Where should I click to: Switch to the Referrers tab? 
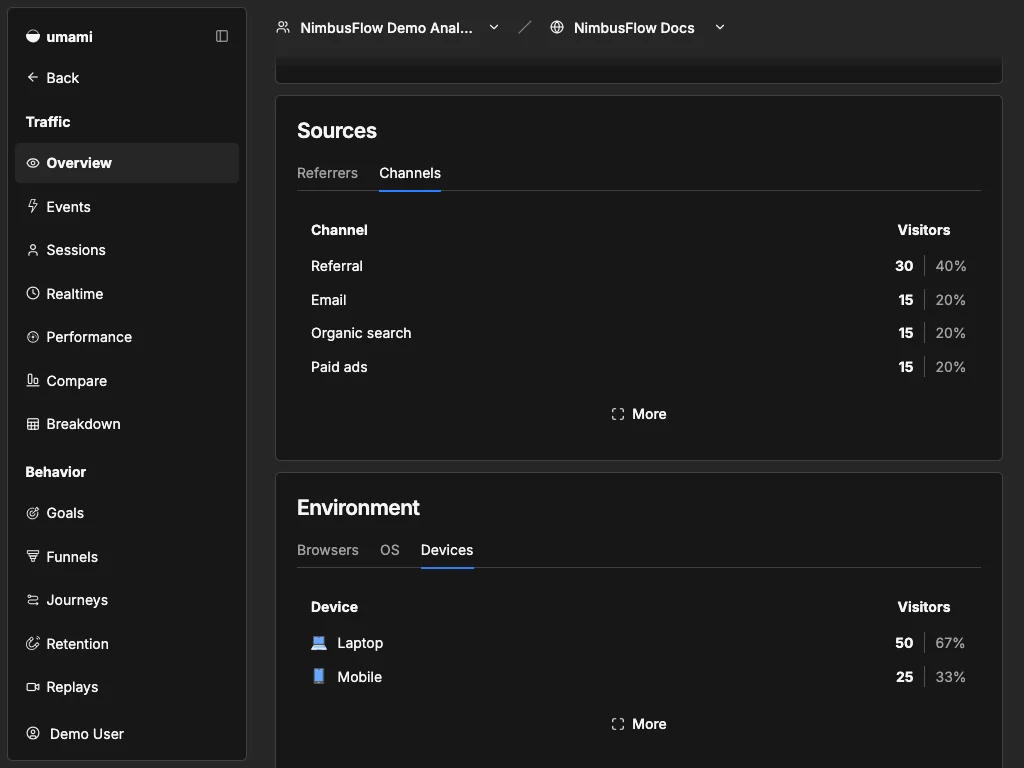click(327, 173)
